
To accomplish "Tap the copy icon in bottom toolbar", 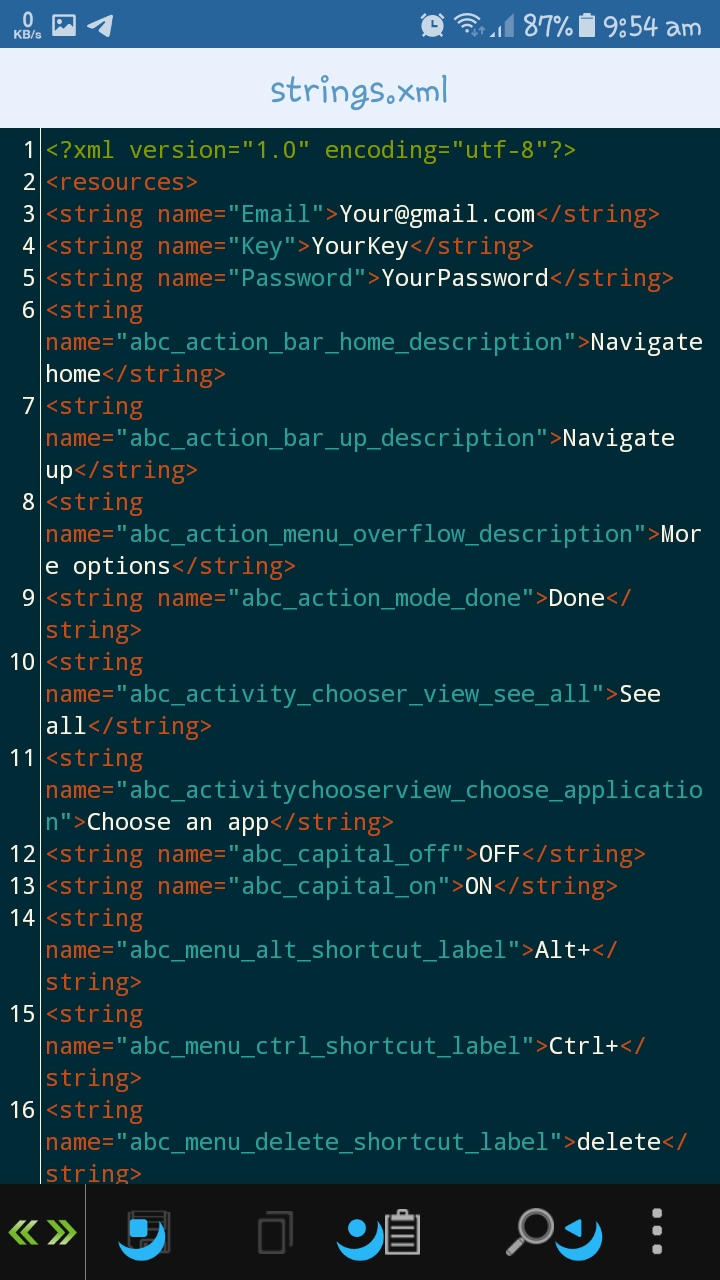I will pos(274,1233).
